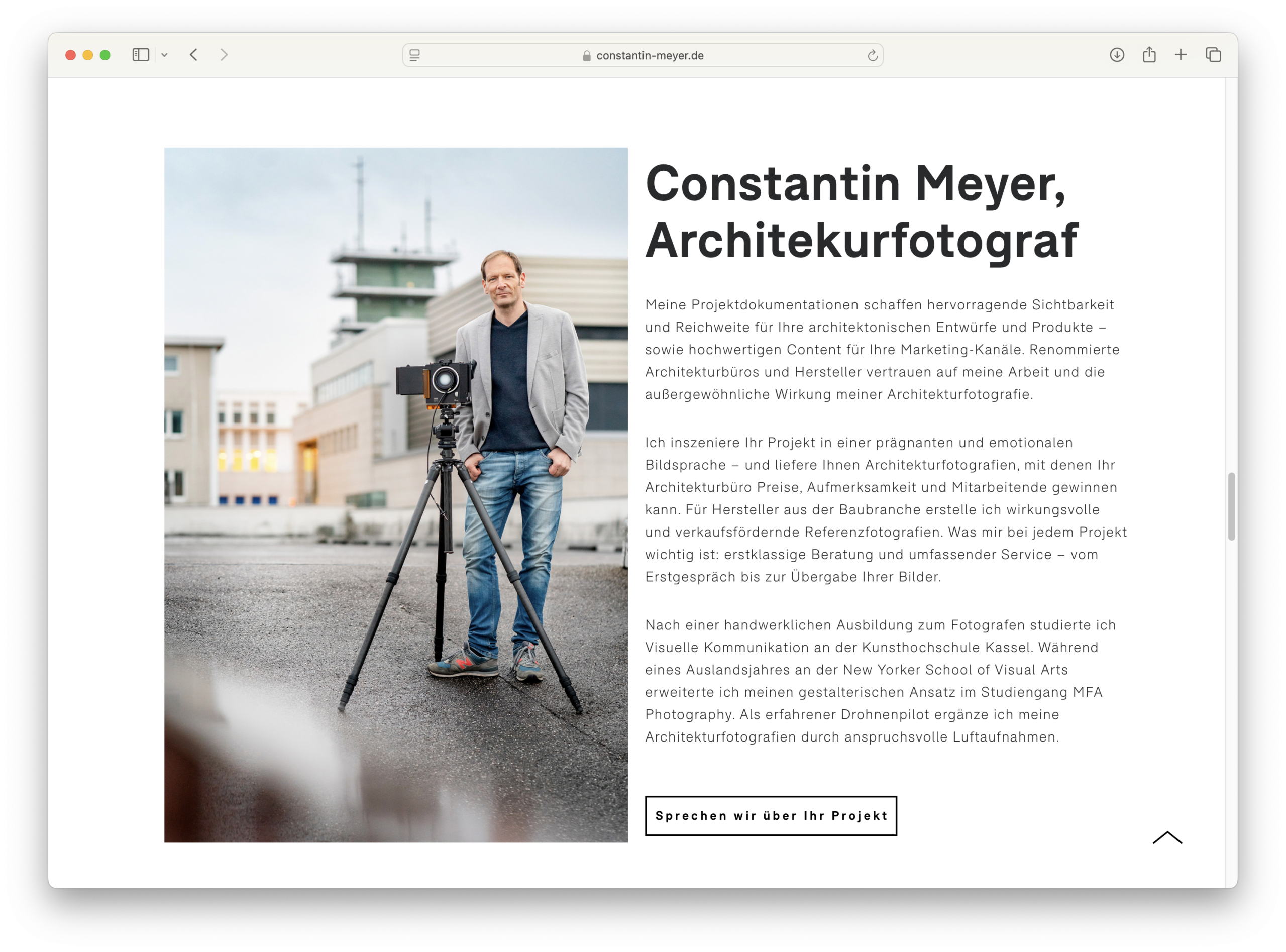Image resolution: width=1286 pixels, height=952 pixels.
Task: Click the 'Sprechen wir über Ihr Projekt' button
Action: coord(771,816)
